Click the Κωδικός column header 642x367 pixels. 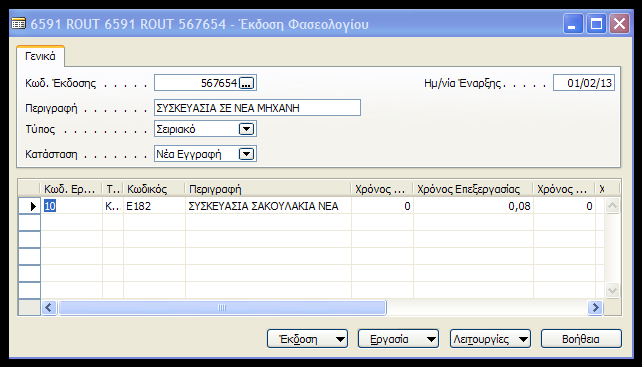click(154, 189)
